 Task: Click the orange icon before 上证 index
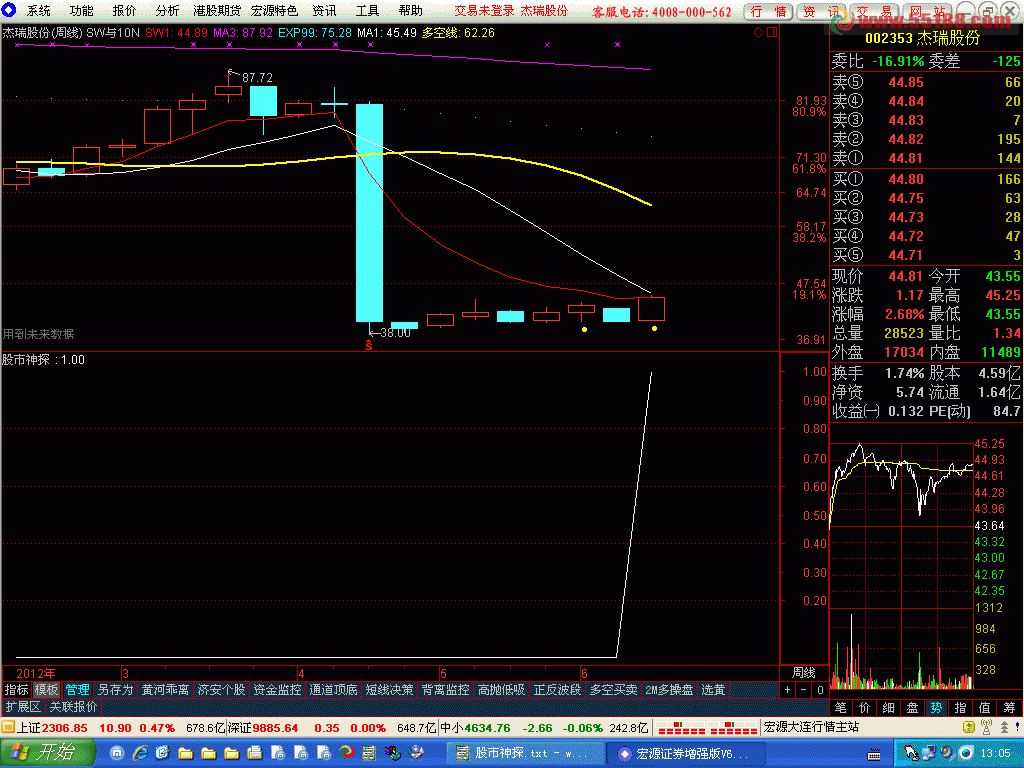(x=8, y=727)
